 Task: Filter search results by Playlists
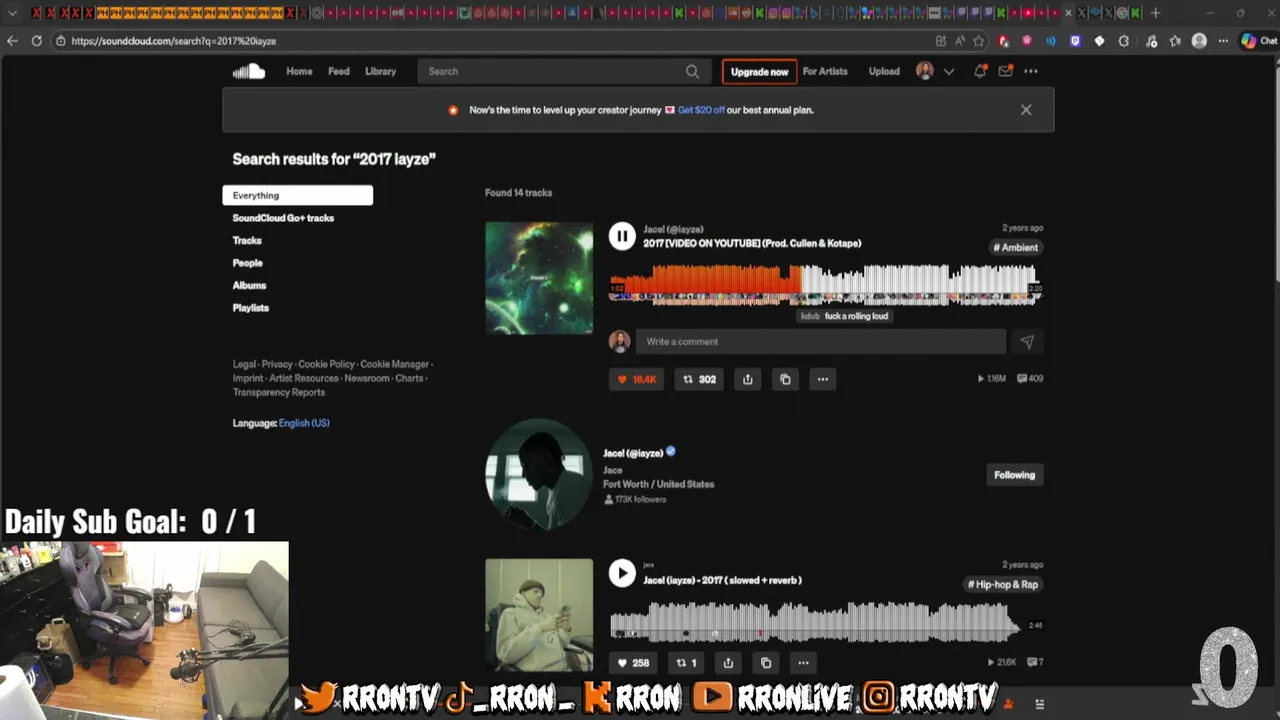250,308
